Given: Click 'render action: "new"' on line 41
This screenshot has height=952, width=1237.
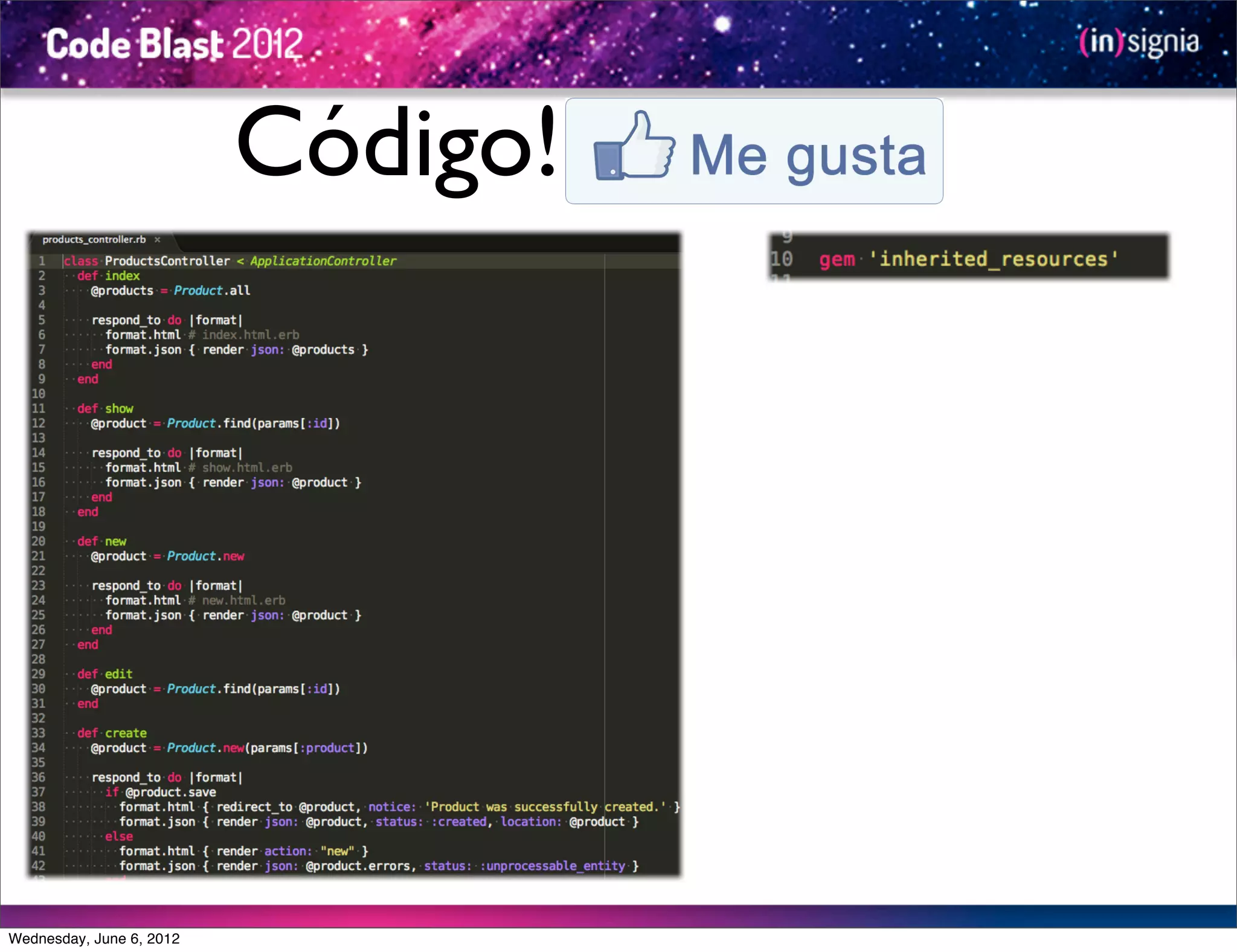Looking at the screenshot, I should (285, 851).
